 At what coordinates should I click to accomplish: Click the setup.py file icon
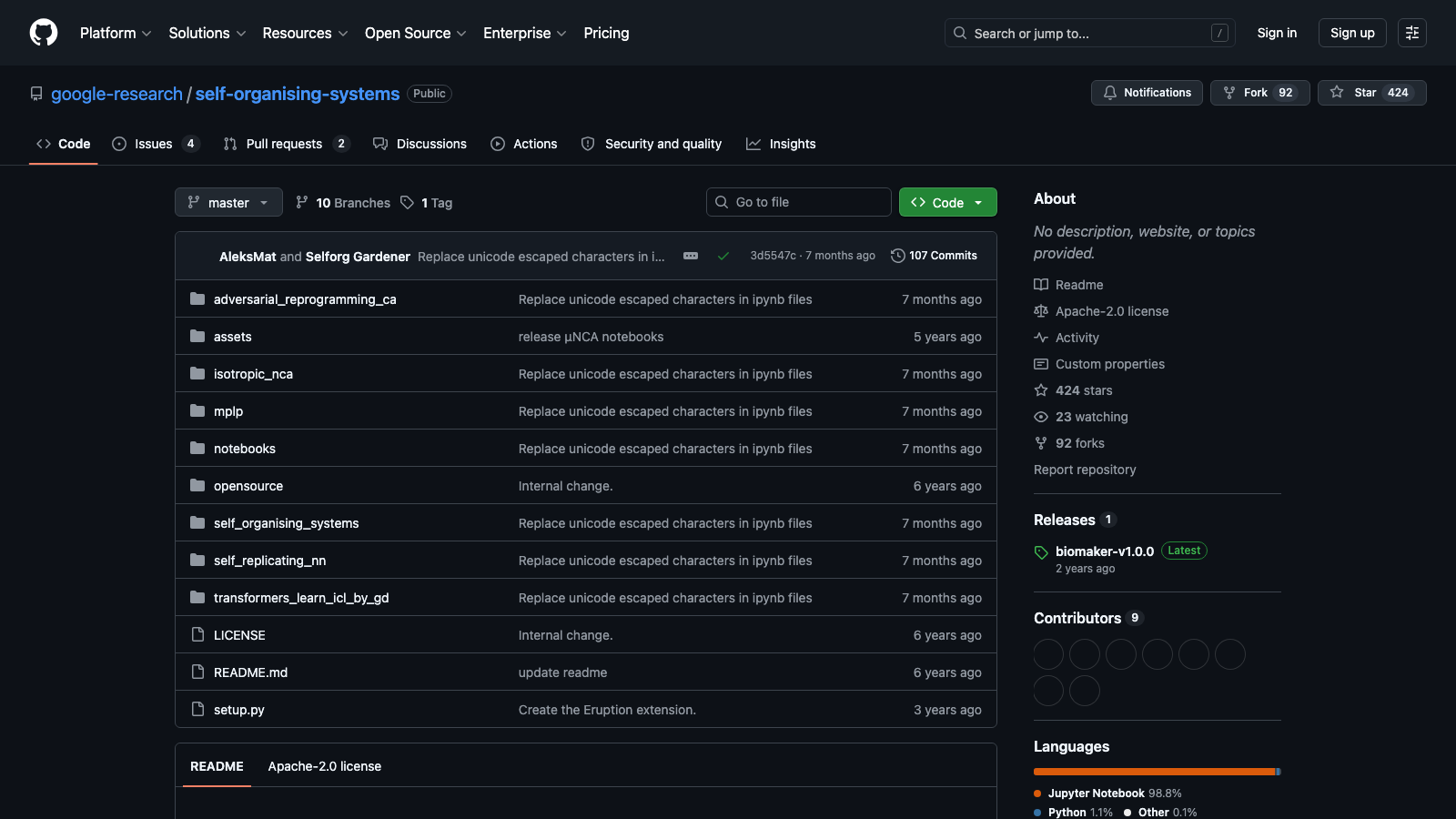[197, 709]
